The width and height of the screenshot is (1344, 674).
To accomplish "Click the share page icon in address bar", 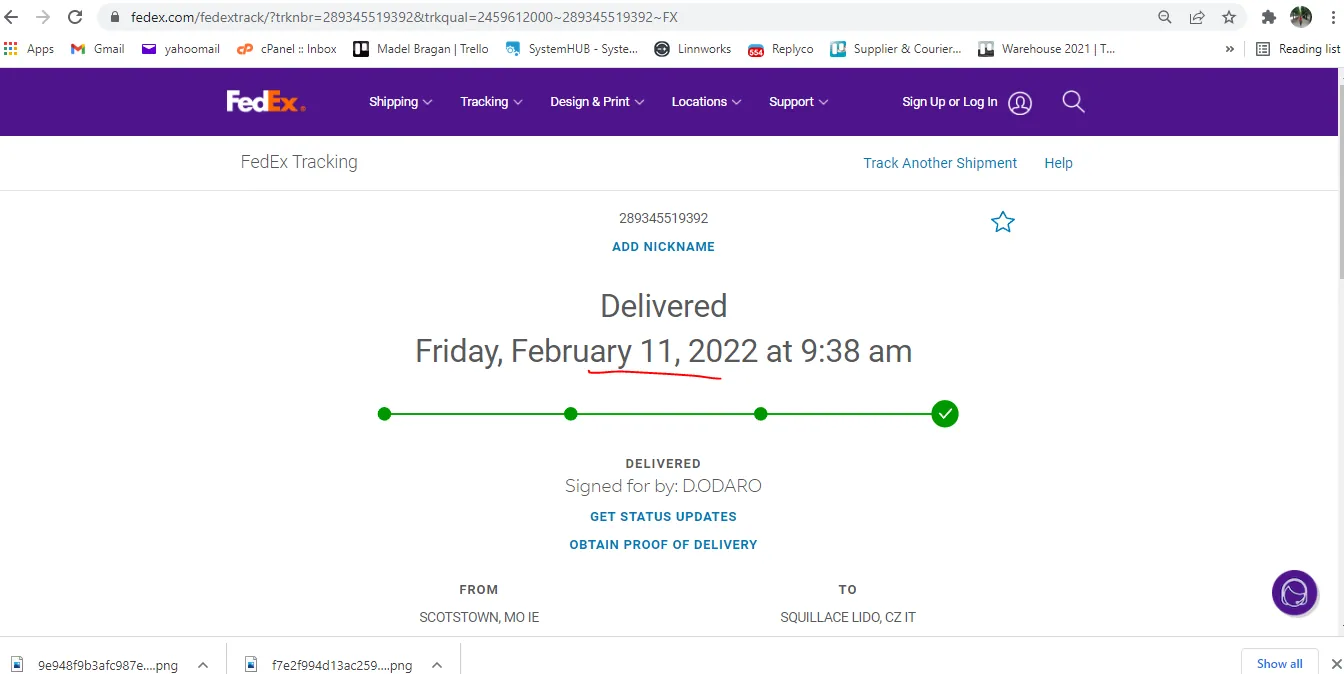I will click(1197, 17).
